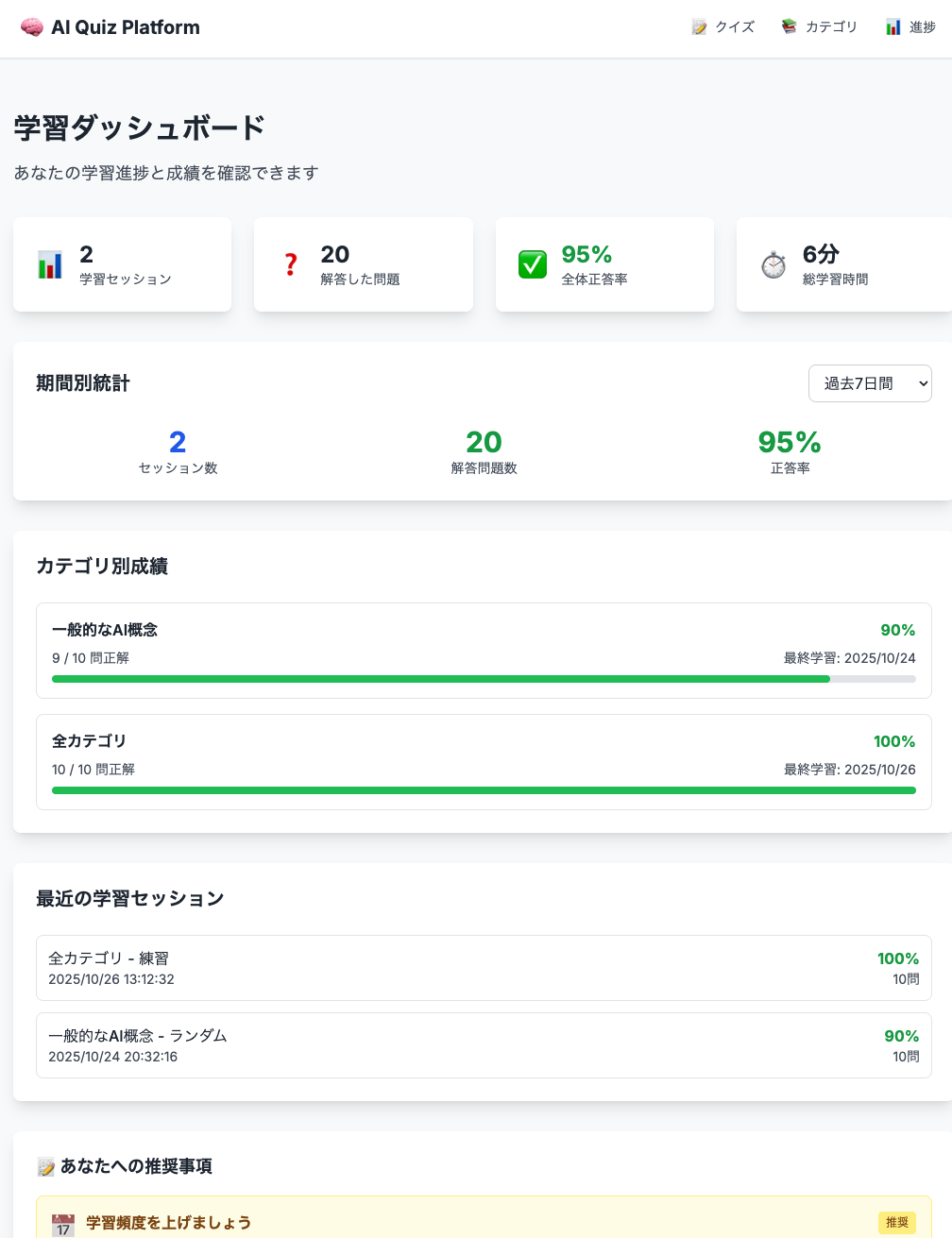
Task: Click the 学習頻度を上げましょう recommendation heading
Action: pyautogui.click(x=169, y=1223)
